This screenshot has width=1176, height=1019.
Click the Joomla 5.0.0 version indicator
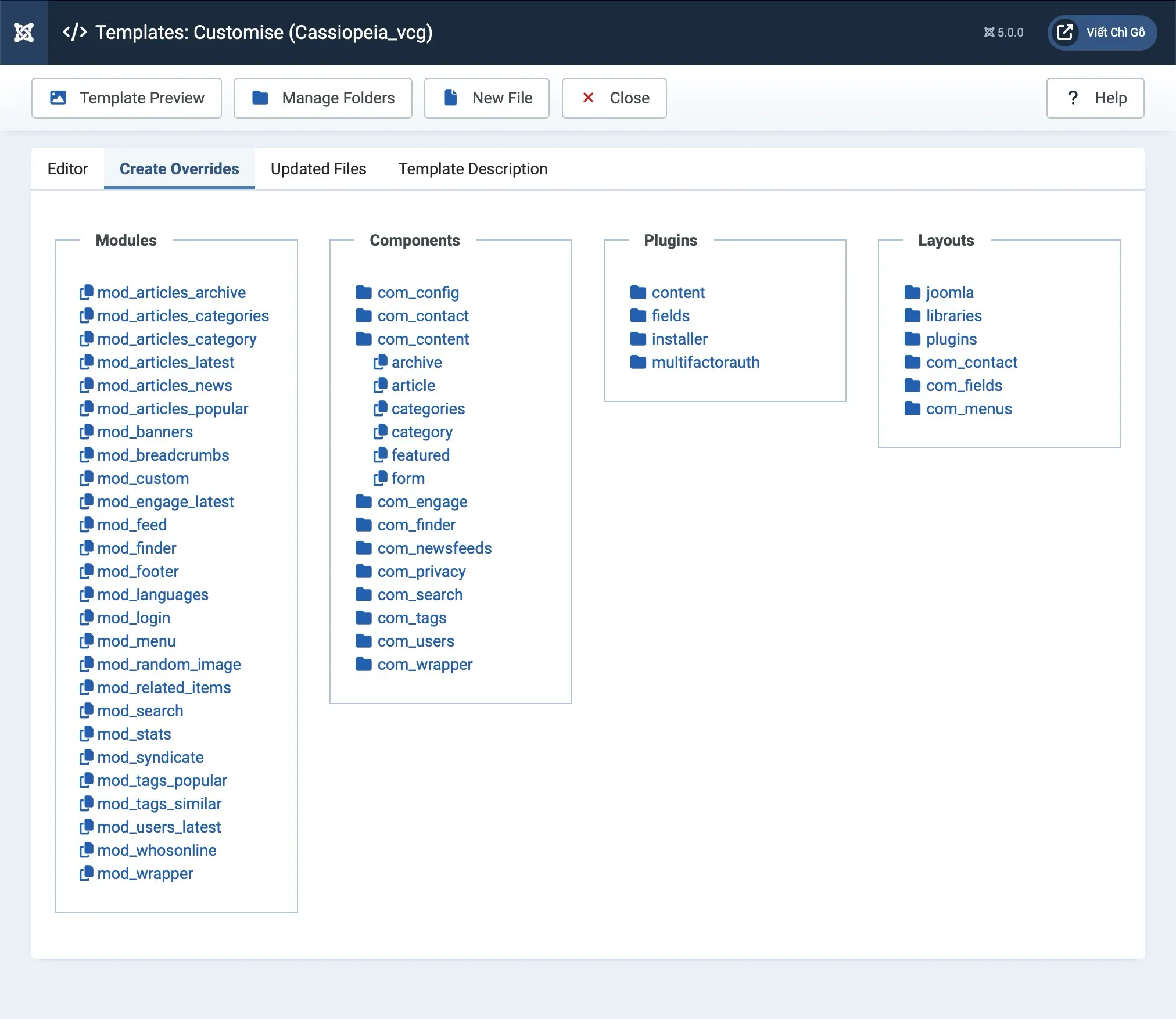click(1003, 33)
